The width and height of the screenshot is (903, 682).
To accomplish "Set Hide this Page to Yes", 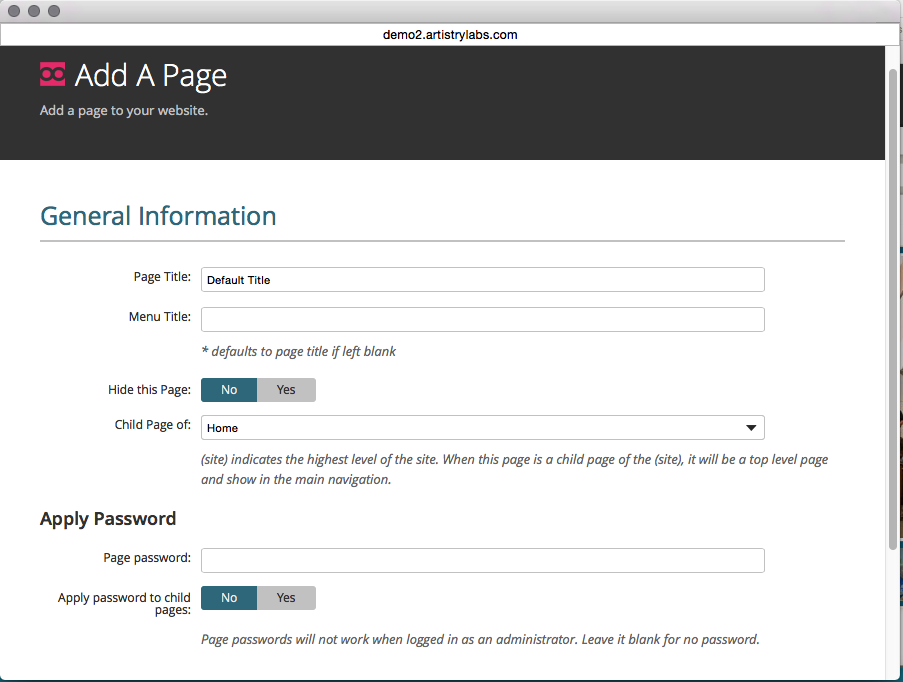I will click(x=286, y=390).
